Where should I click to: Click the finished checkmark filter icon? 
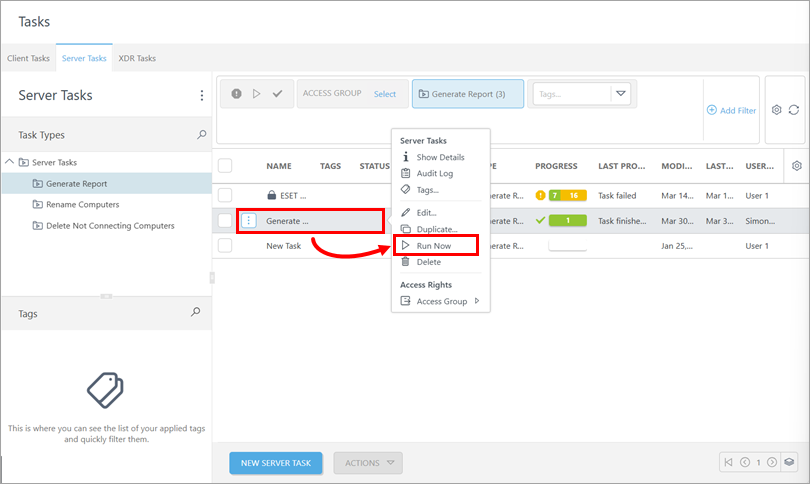coord(277,94)
